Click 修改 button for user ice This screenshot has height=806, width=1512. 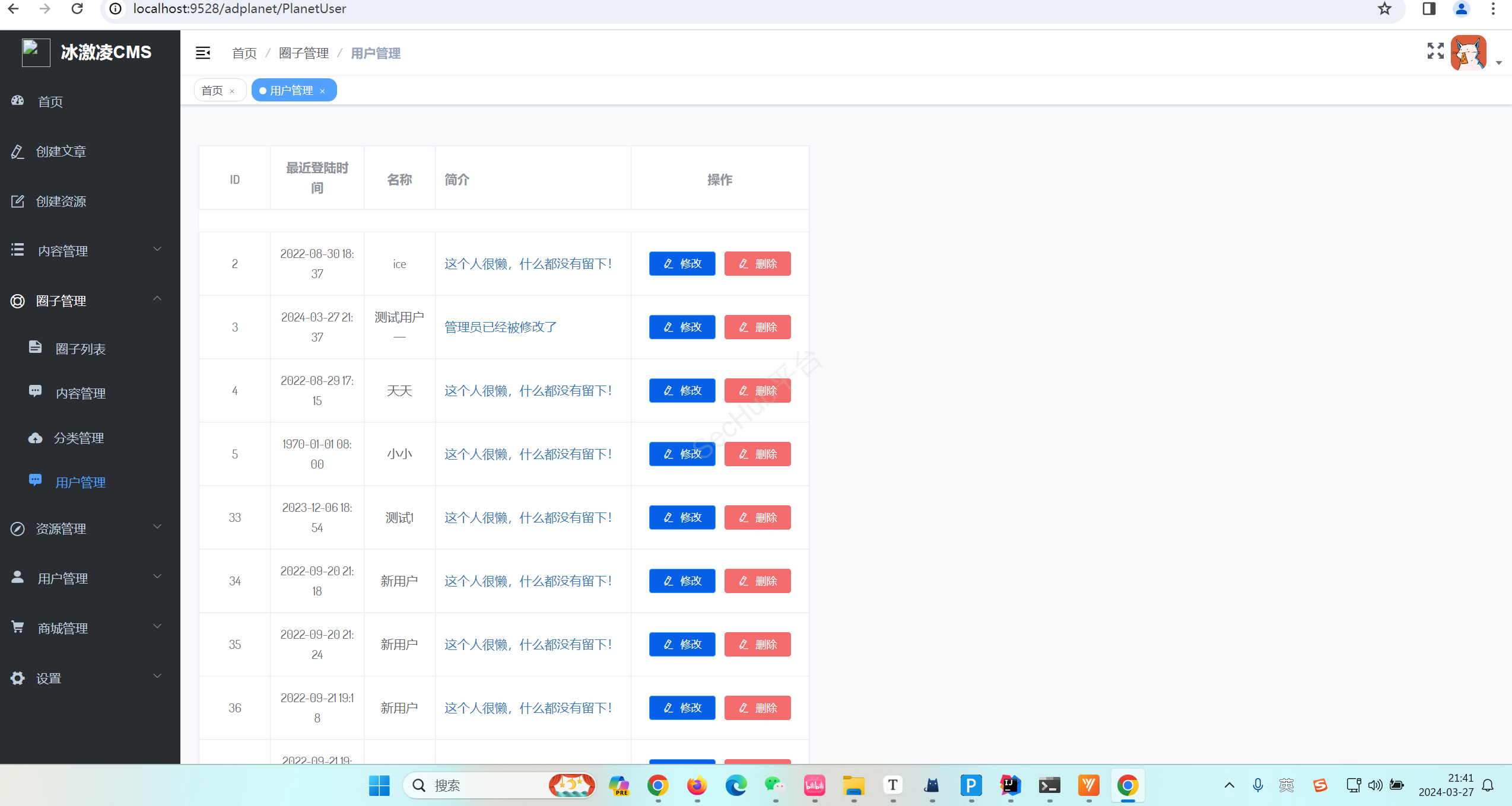pyautogui.click(x=682, y=264)
